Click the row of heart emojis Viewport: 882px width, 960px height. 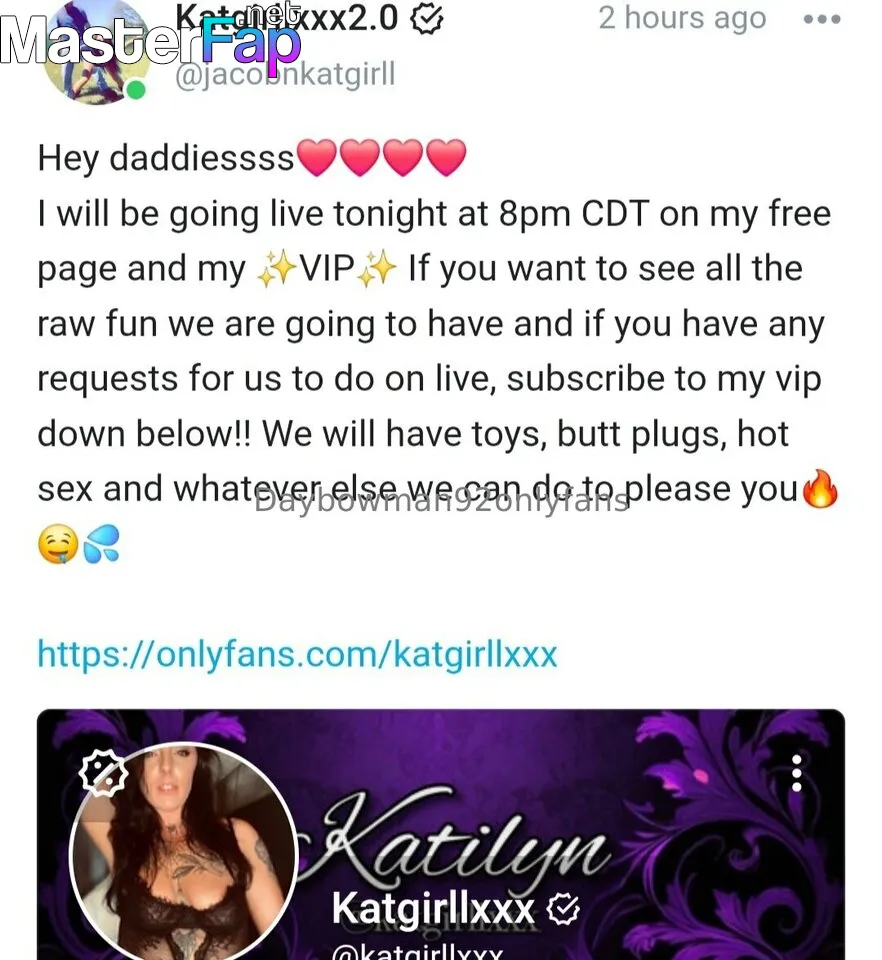click(381, 157)
